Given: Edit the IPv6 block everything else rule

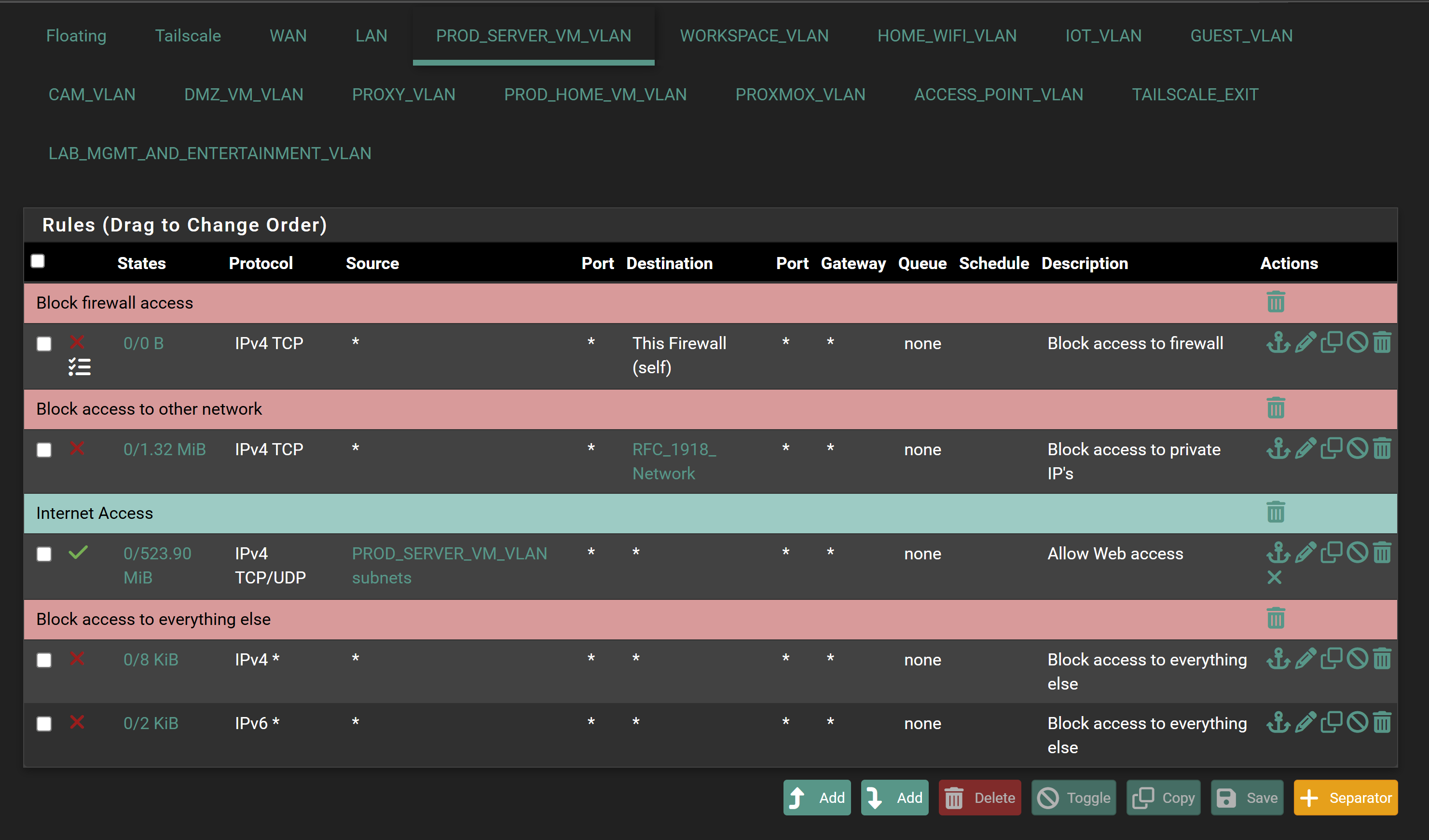Looking at the screenshot, I should point(1305,723).
